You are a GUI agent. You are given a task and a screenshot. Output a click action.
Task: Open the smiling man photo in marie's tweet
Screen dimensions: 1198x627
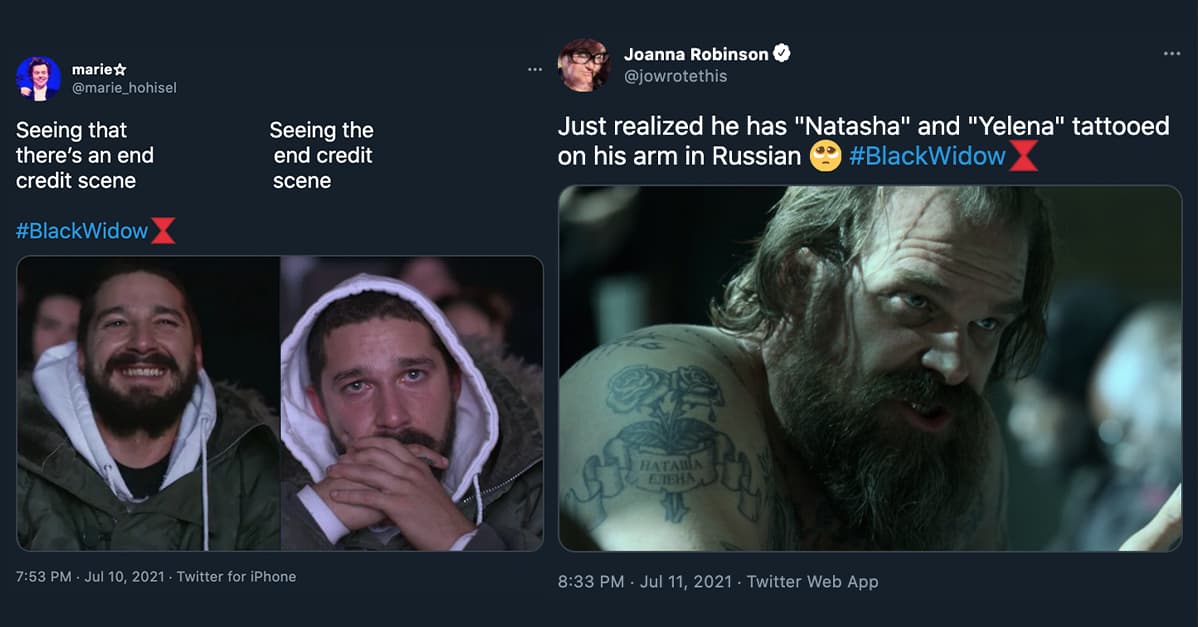point(149,403)
